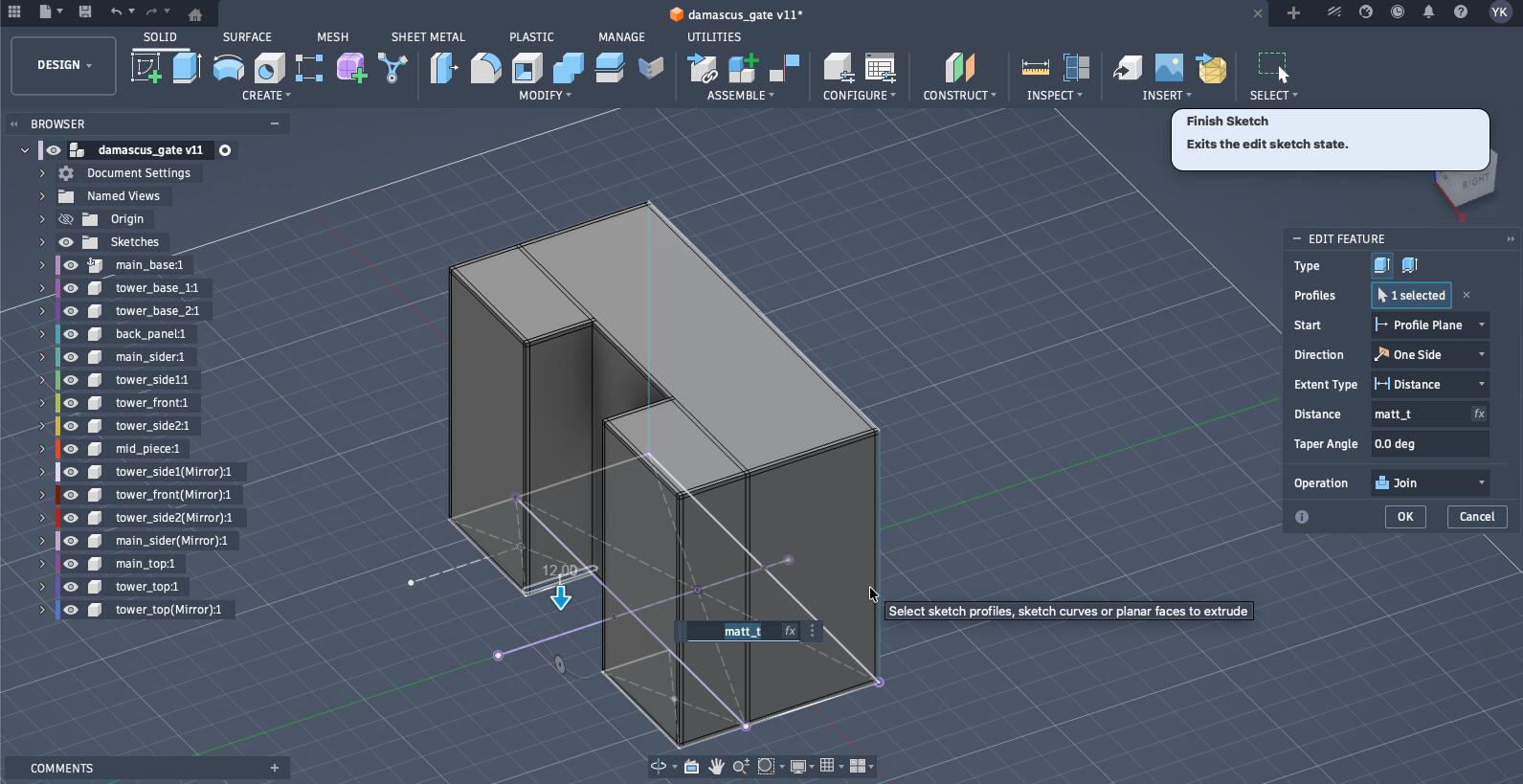Open the Operation Join dropdown
This screenshot has height=784, width=1523.
point(1429,483)
